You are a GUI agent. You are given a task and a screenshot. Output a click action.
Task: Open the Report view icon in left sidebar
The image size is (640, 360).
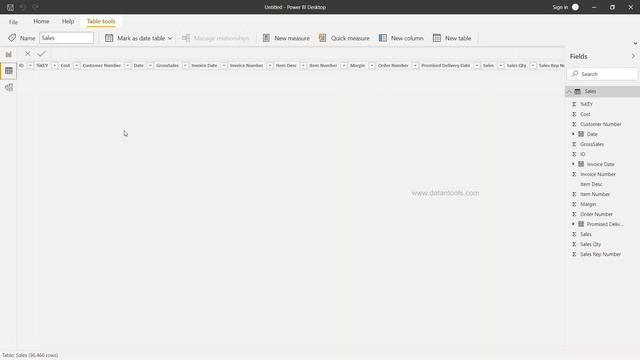tap(9, 54)
